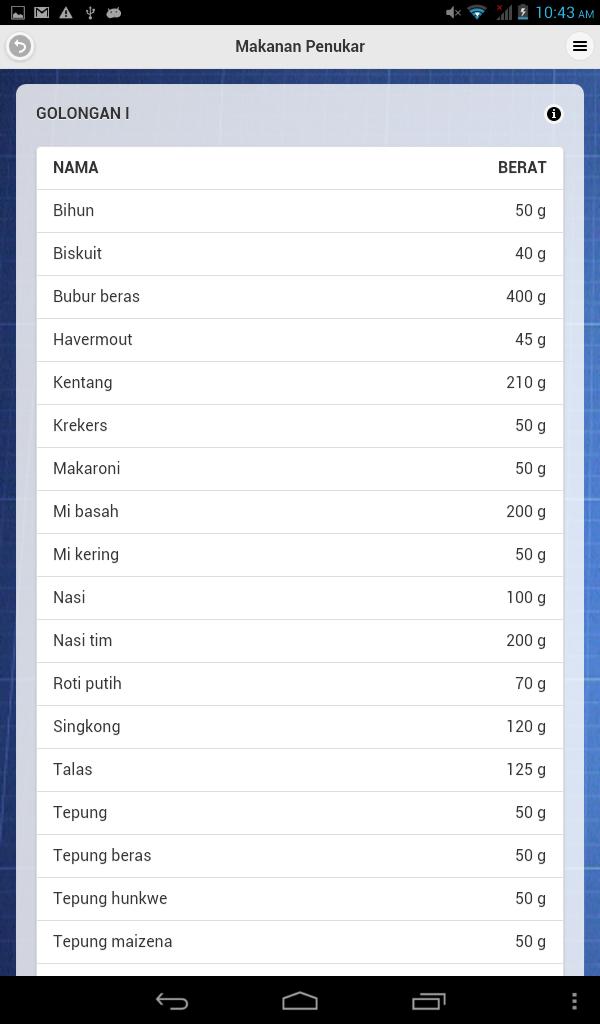The height and width of the screenshot is (1024, 600).
Task: Tap the screenshot notification icon
Action: coord(19,12)
